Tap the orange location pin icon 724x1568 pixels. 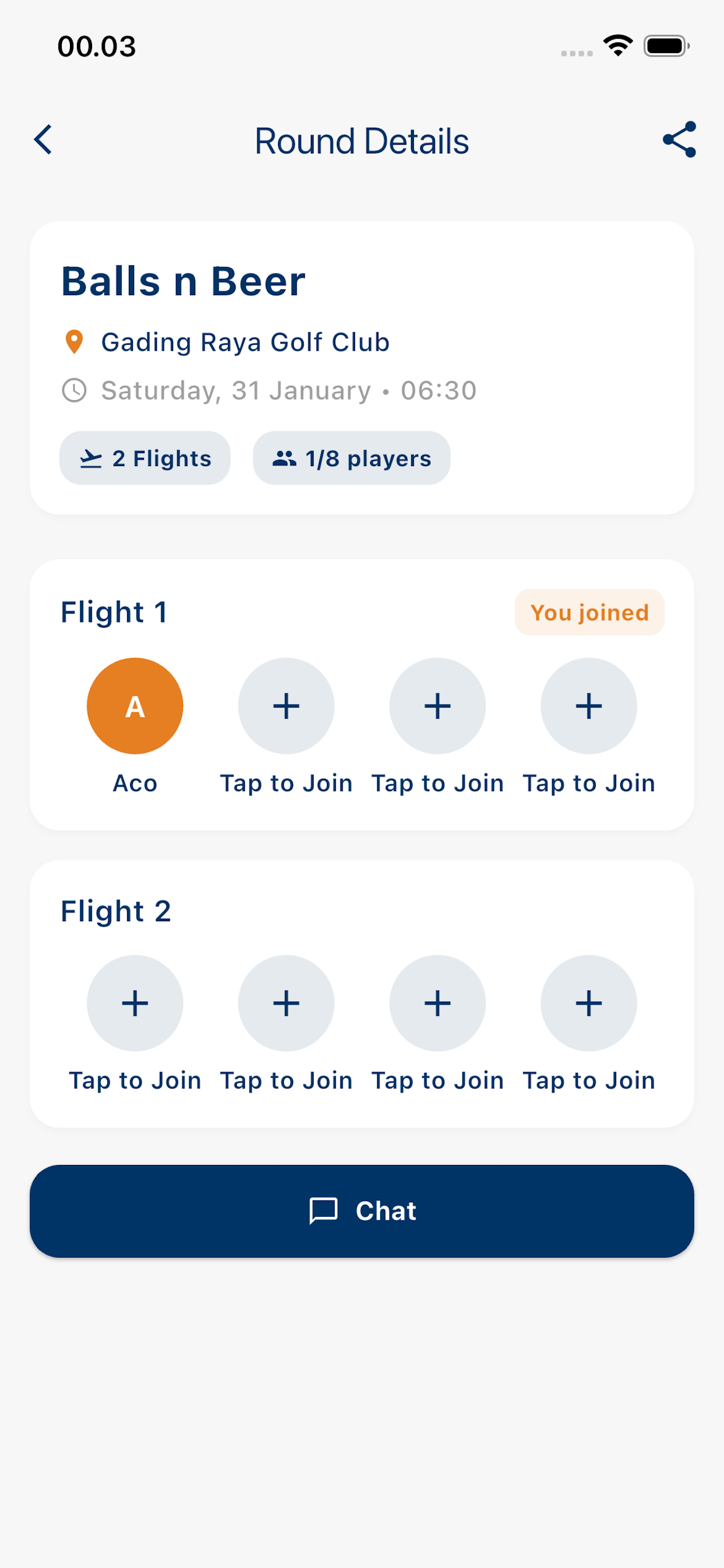click(74, 342)
